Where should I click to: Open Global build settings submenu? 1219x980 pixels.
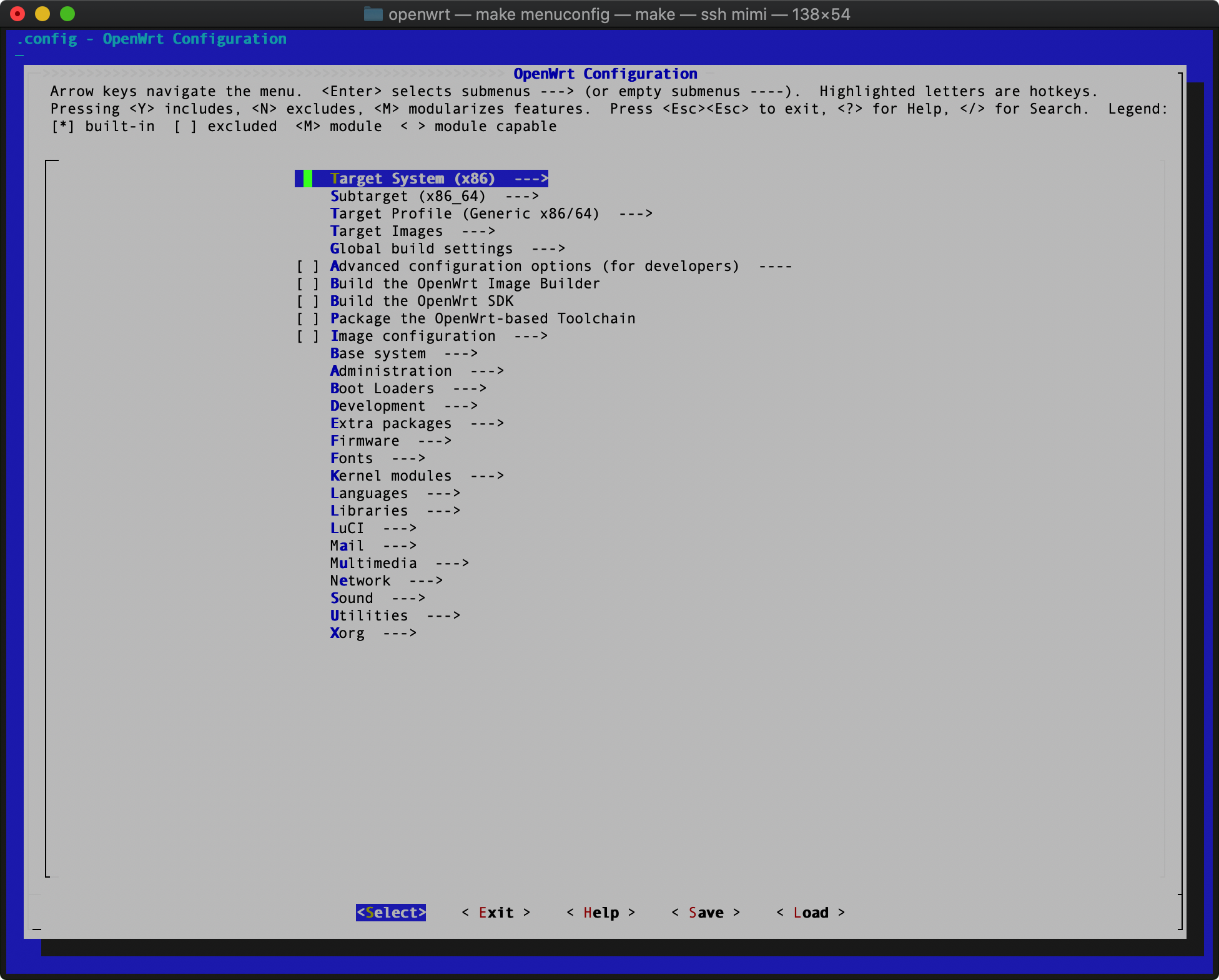pos(447,248)
